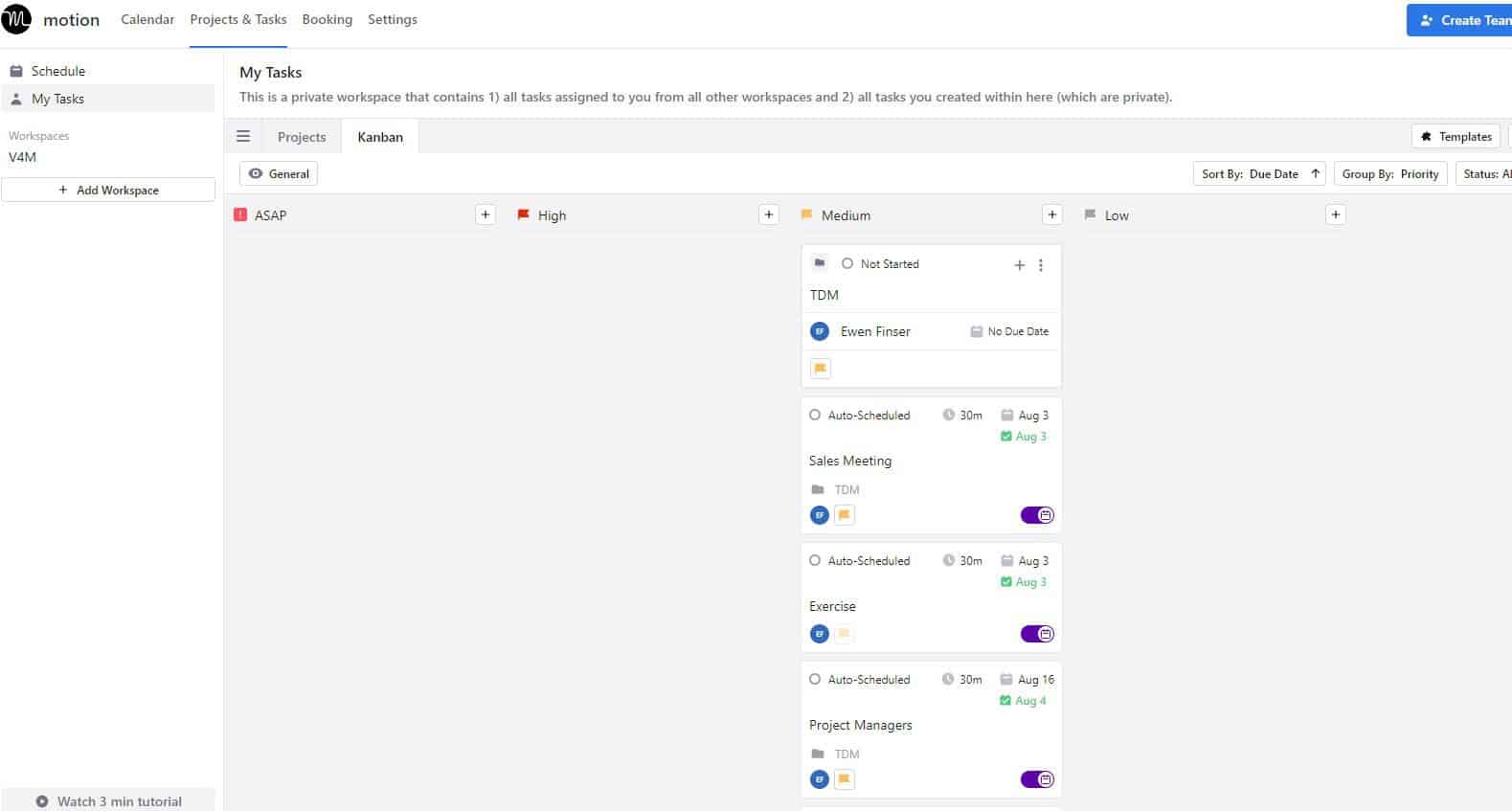Screen dimensions: 1512x811
Task: Open the hamburger menu beside Projects tab
Action: coord(243,137)
